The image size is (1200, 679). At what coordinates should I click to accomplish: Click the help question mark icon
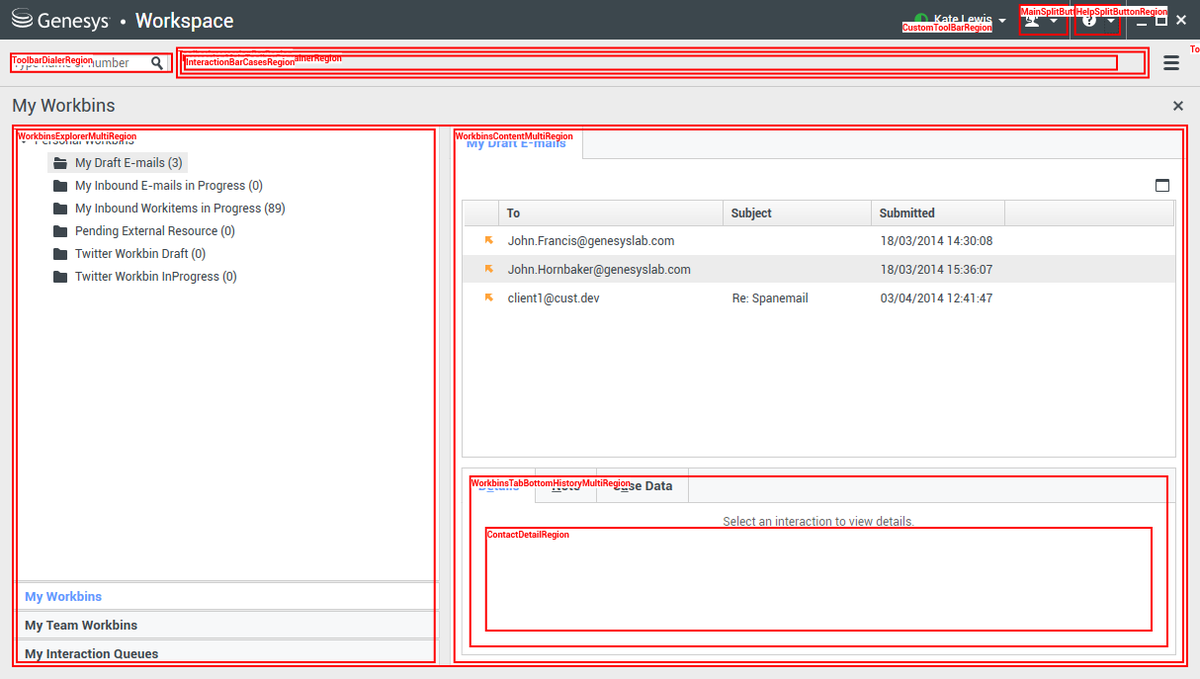tap(1089, 20)
